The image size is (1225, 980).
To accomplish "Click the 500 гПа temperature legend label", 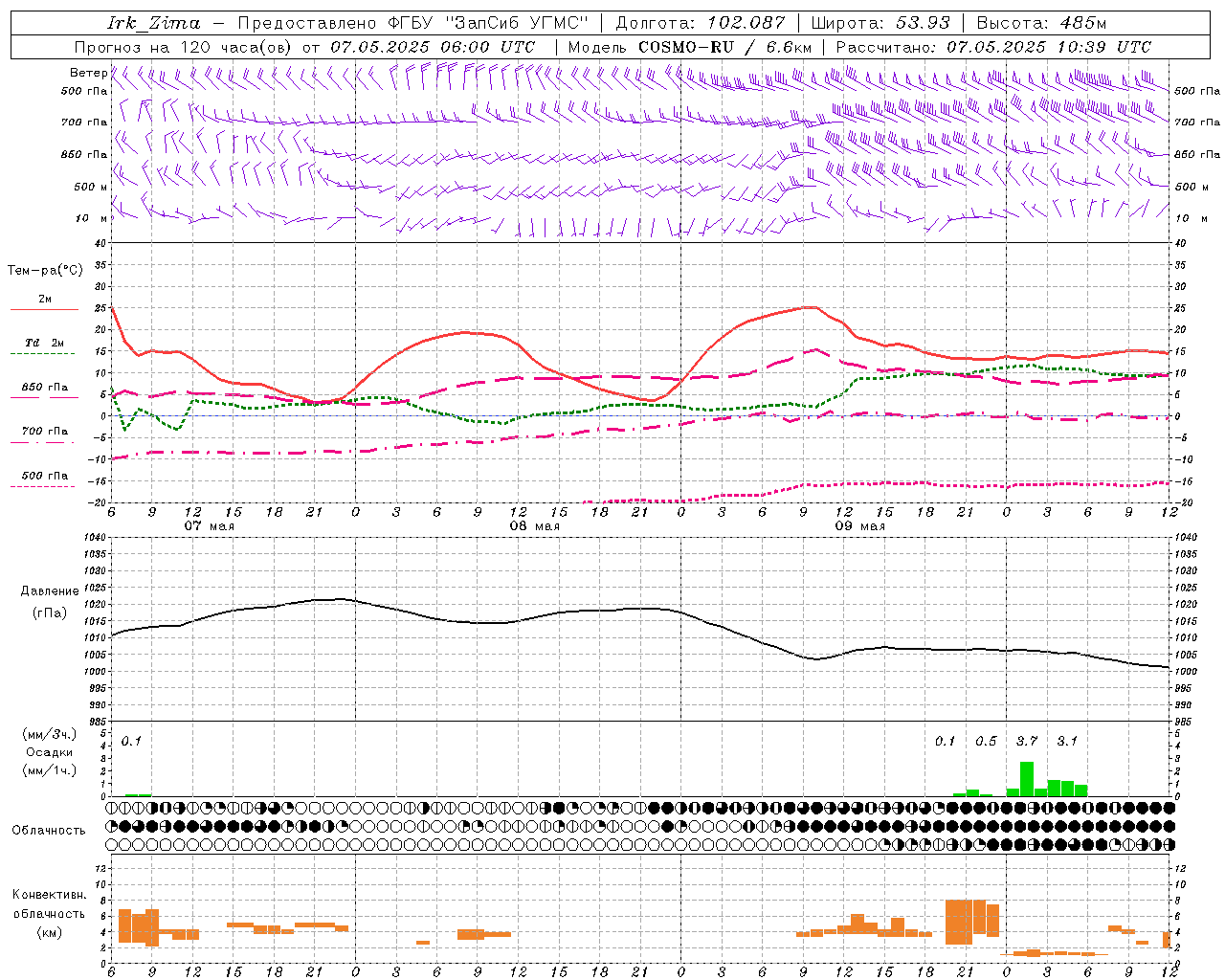I will pyautogui.click(x=45, y=476).
